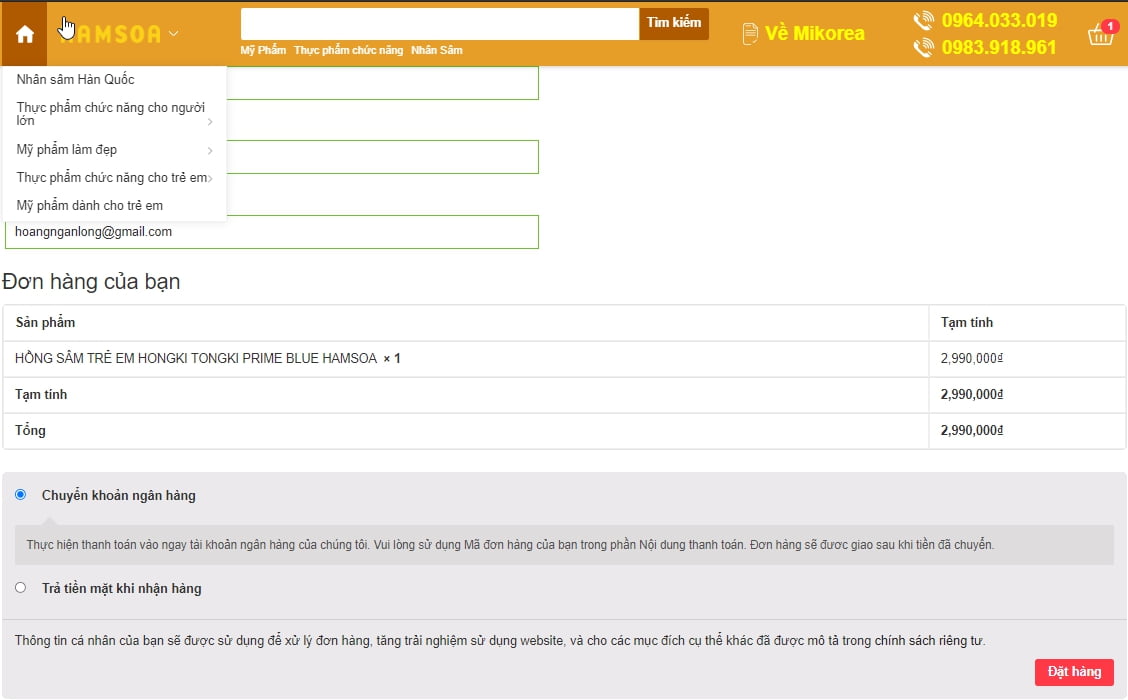Click the product price 2,990,000₫ cell
The width and height of the screenshot is (1128, 700).
coord(972,358)
